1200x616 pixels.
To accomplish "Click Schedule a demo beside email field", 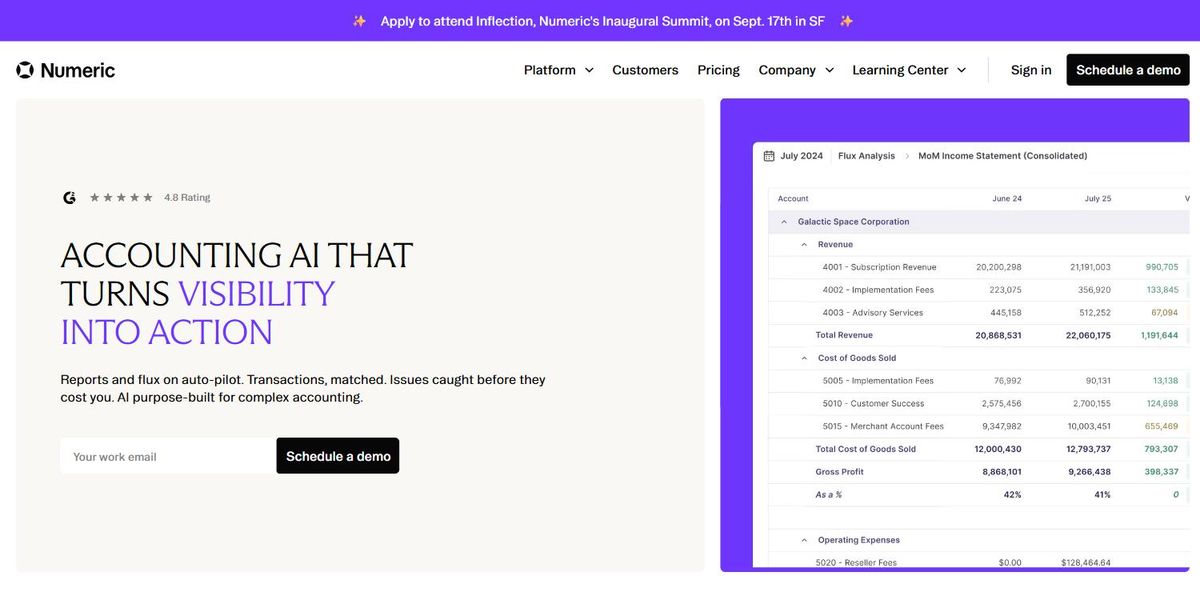I will tap(338, 456).
